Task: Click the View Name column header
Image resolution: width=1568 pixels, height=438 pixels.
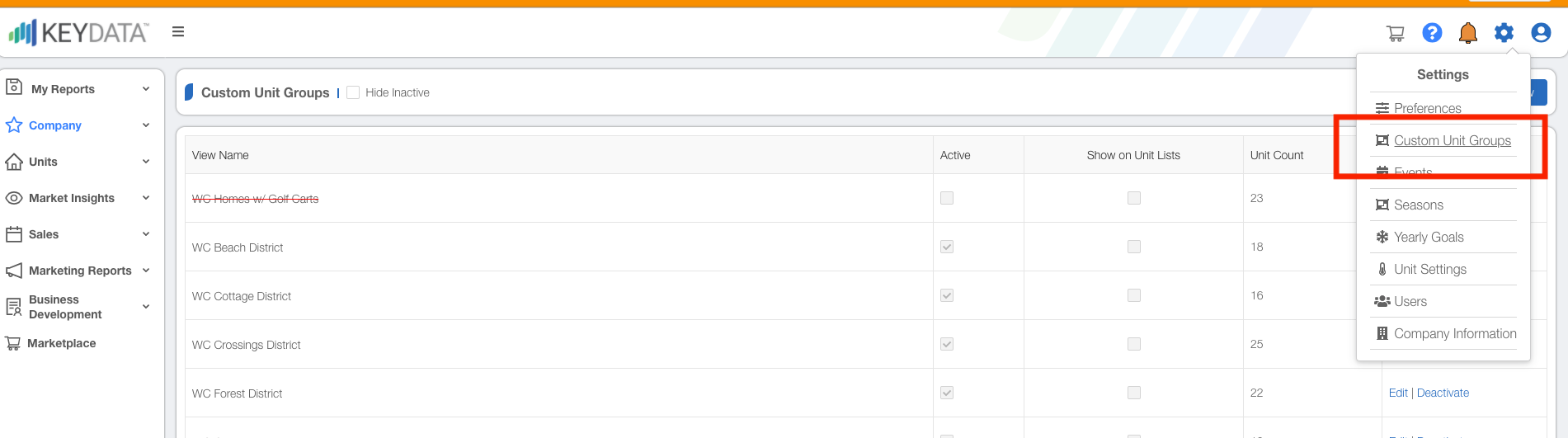Action: pos(220,155)
